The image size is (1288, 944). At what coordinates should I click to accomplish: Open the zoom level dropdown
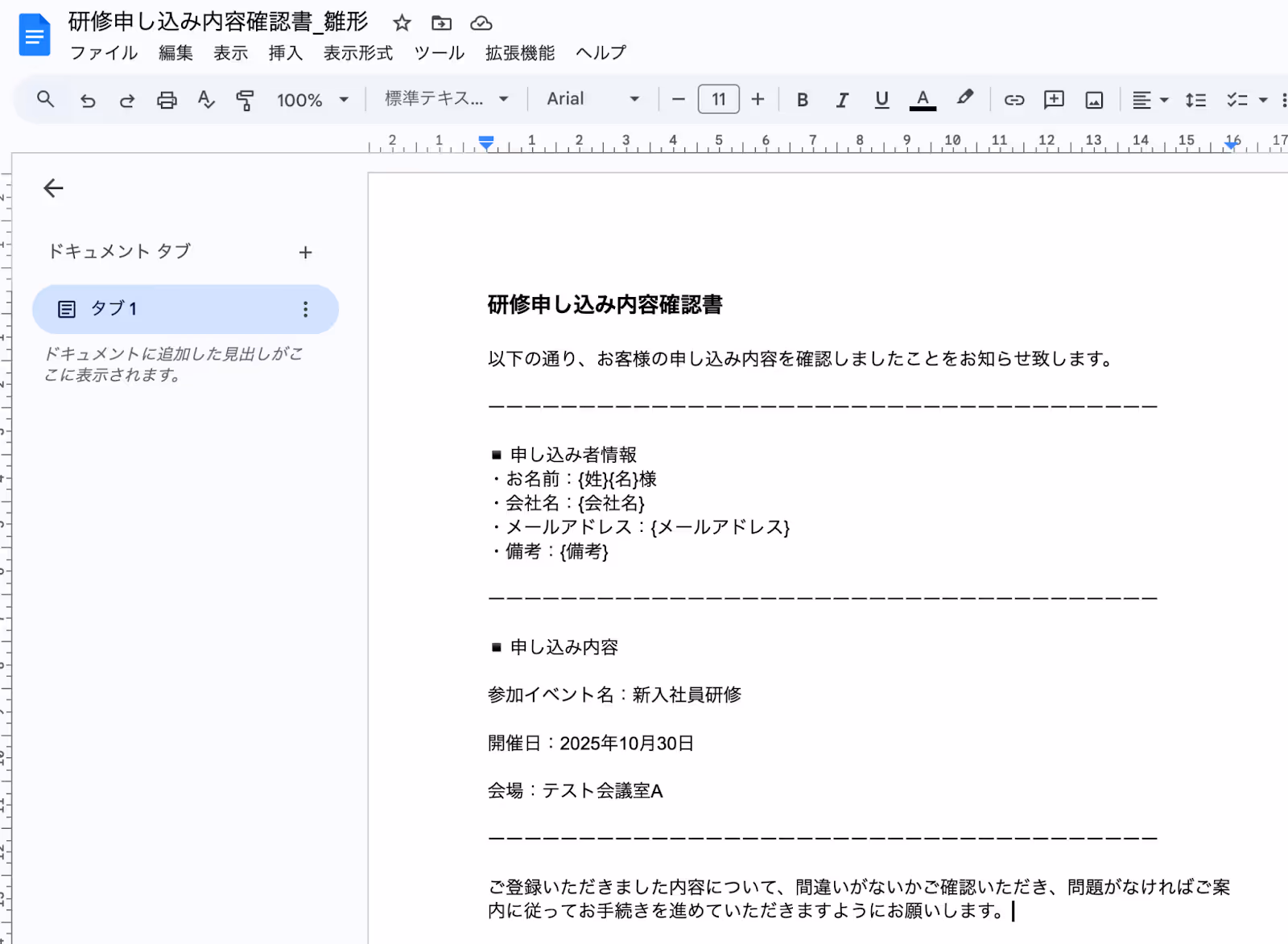[312, 100]
